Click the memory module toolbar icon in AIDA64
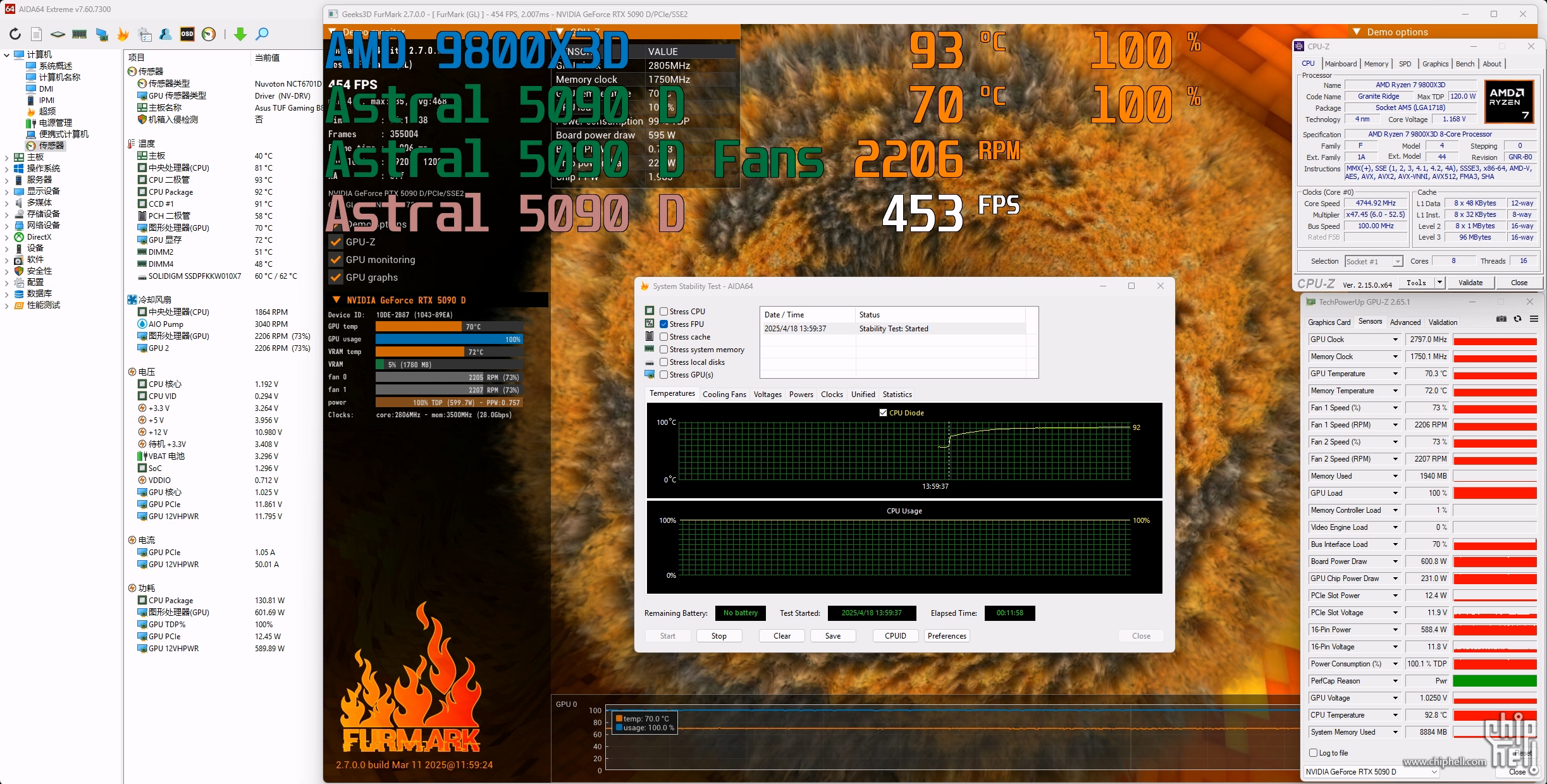This screenshot has height=784, width=1547. (x=80, y=34)
